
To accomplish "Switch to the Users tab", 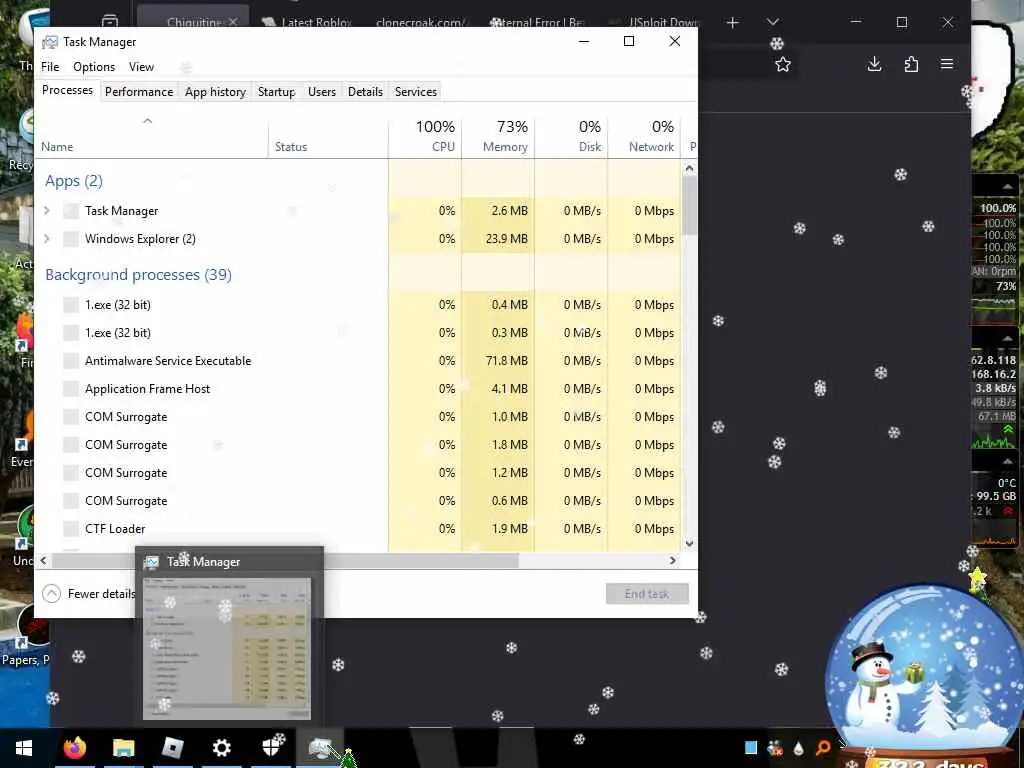I will (x=322, y=91).
